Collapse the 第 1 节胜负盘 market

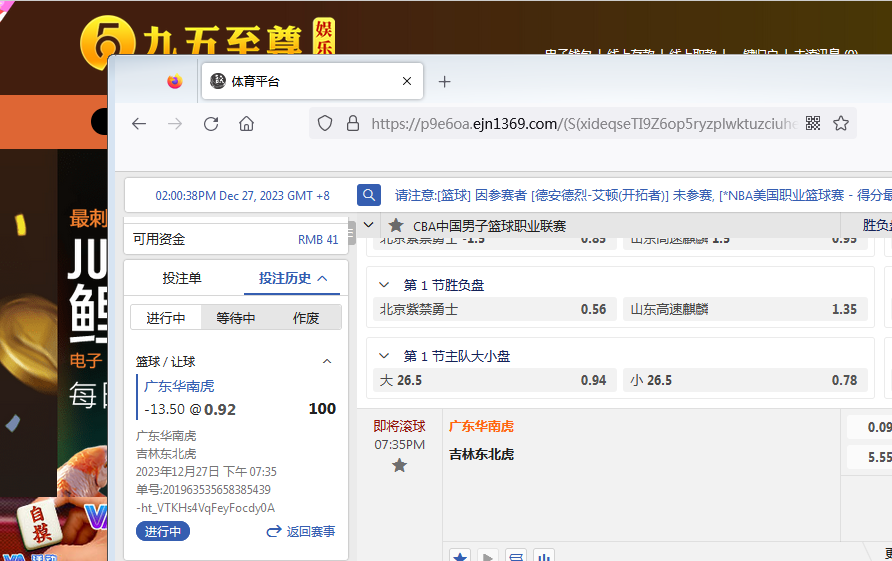[x=384, y=285]
